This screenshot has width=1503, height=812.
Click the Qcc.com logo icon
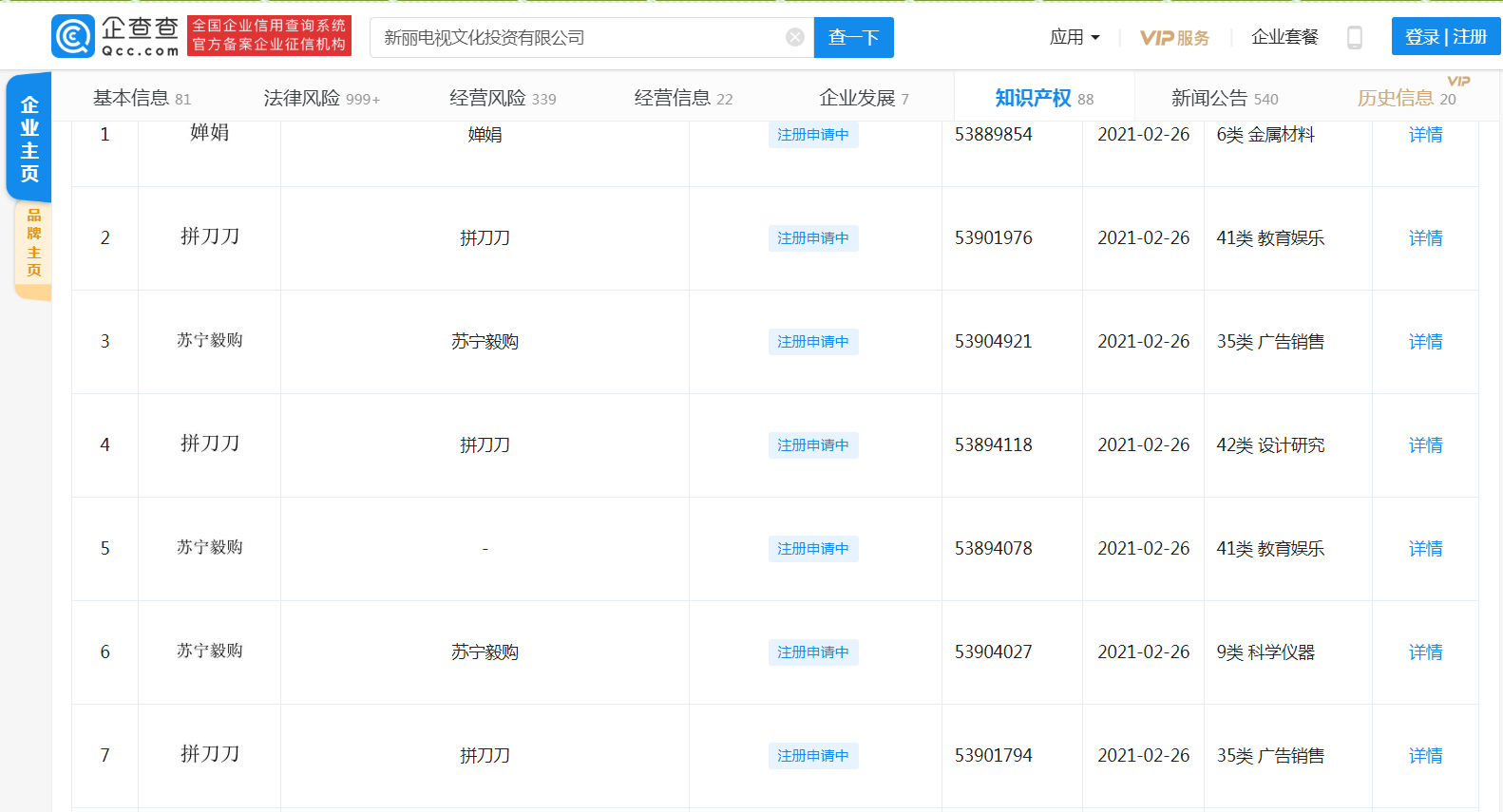point(73,37)
